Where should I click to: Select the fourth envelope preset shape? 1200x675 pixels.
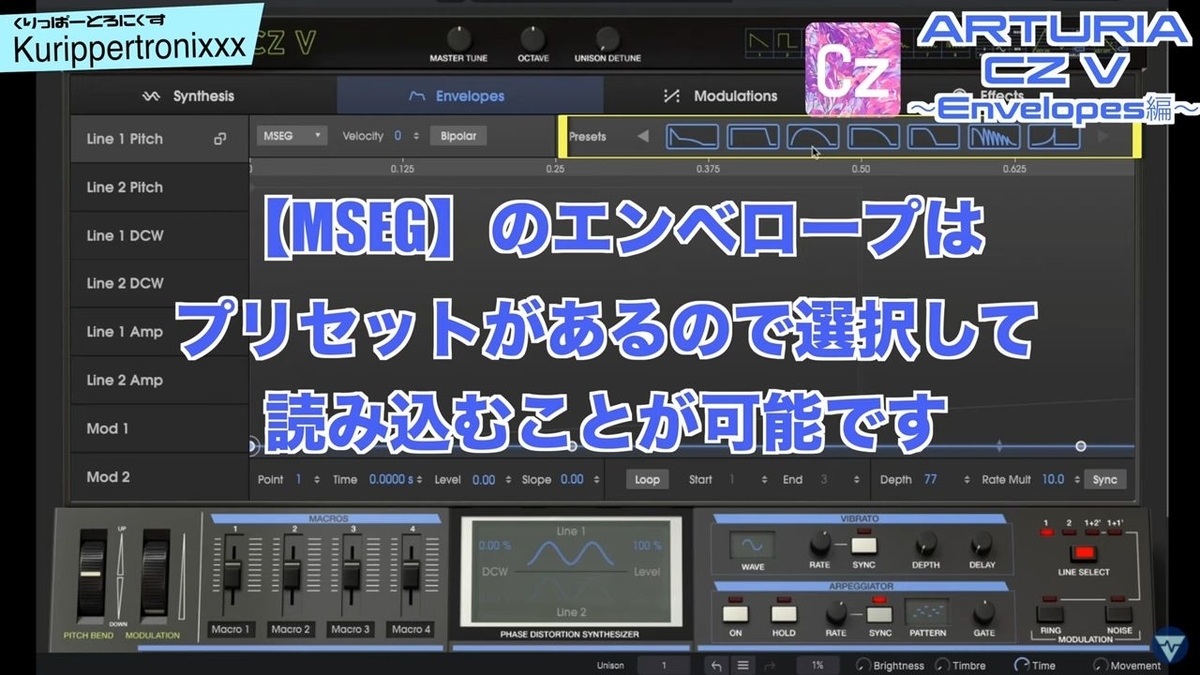(x=874, y=136)
